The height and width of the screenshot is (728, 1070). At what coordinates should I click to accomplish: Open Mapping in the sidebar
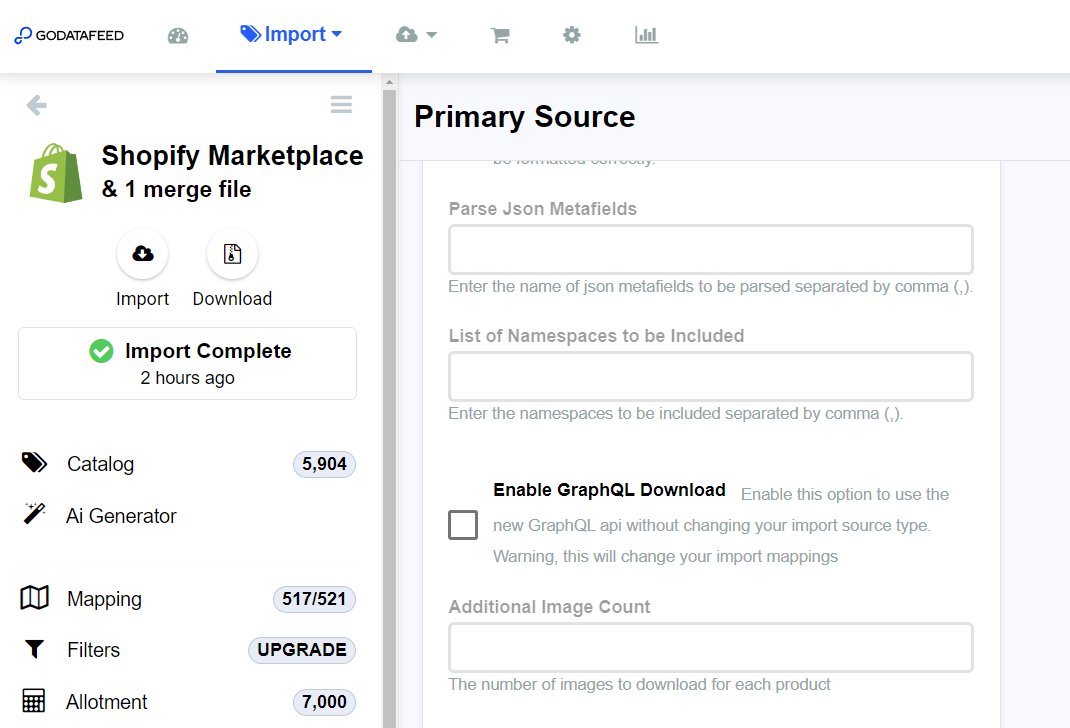tap(104, 599)
